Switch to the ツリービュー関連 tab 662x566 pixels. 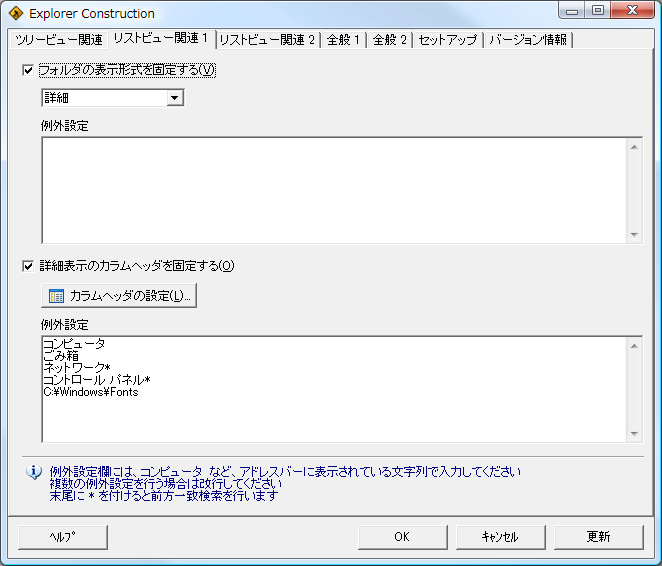[x=58, y=40]
